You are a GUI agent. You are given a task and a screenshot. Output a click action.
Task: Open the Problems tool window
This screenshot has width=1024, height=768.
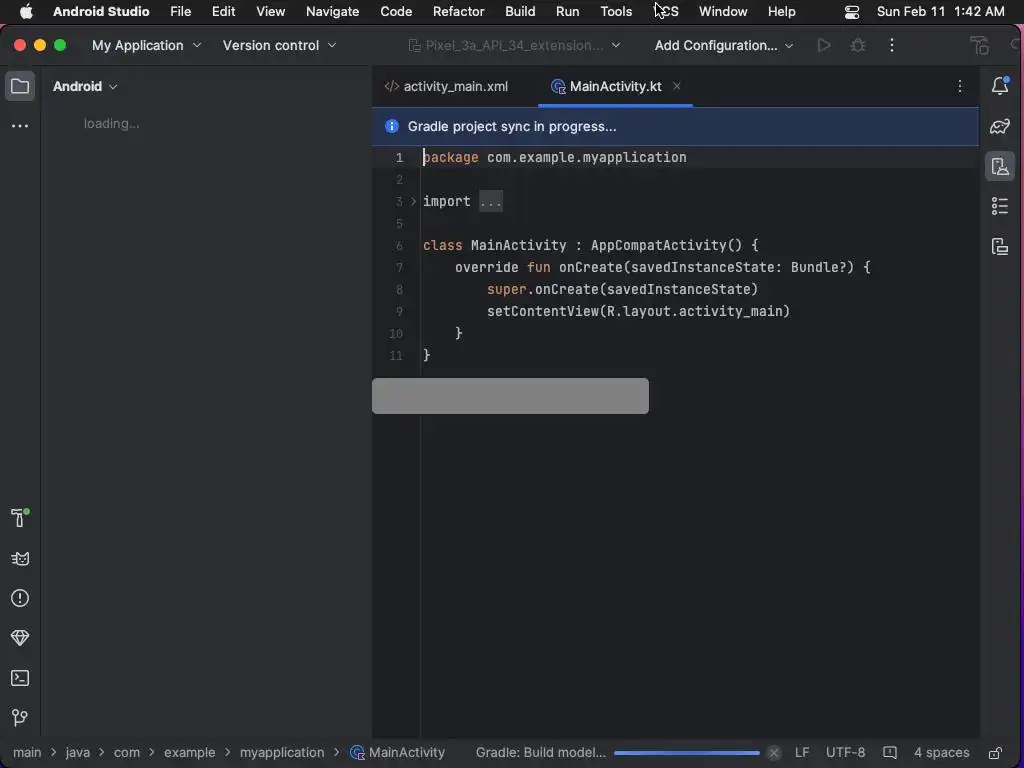click(x=20, y=598)
